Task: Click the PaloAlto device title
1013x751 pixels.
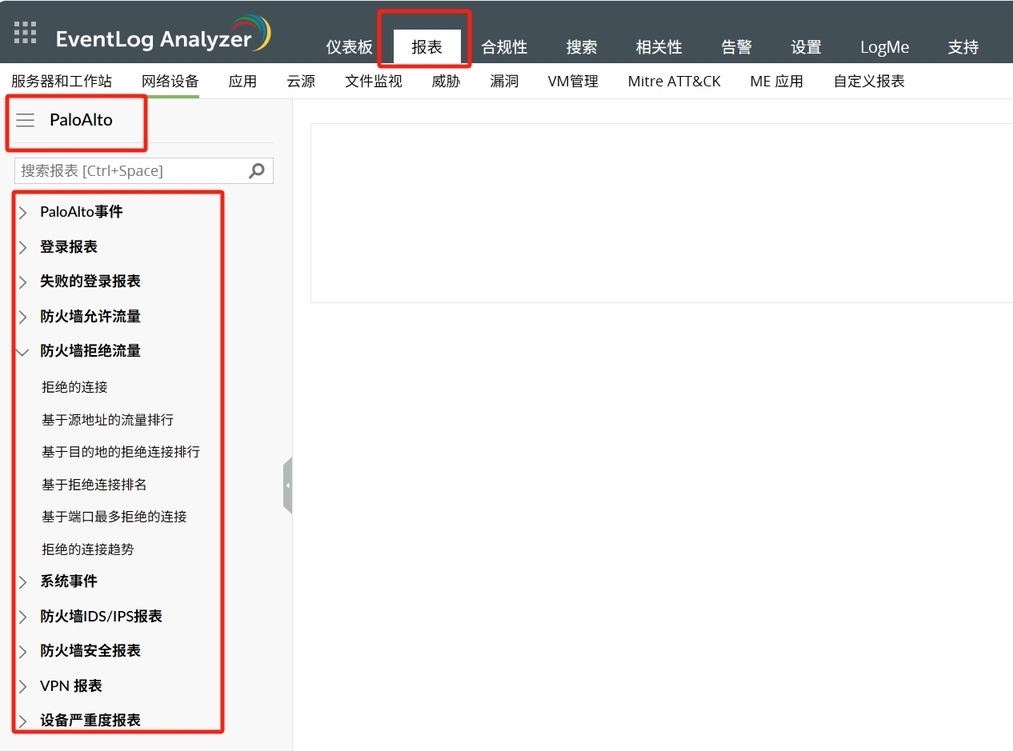Action: click(81, 120)
